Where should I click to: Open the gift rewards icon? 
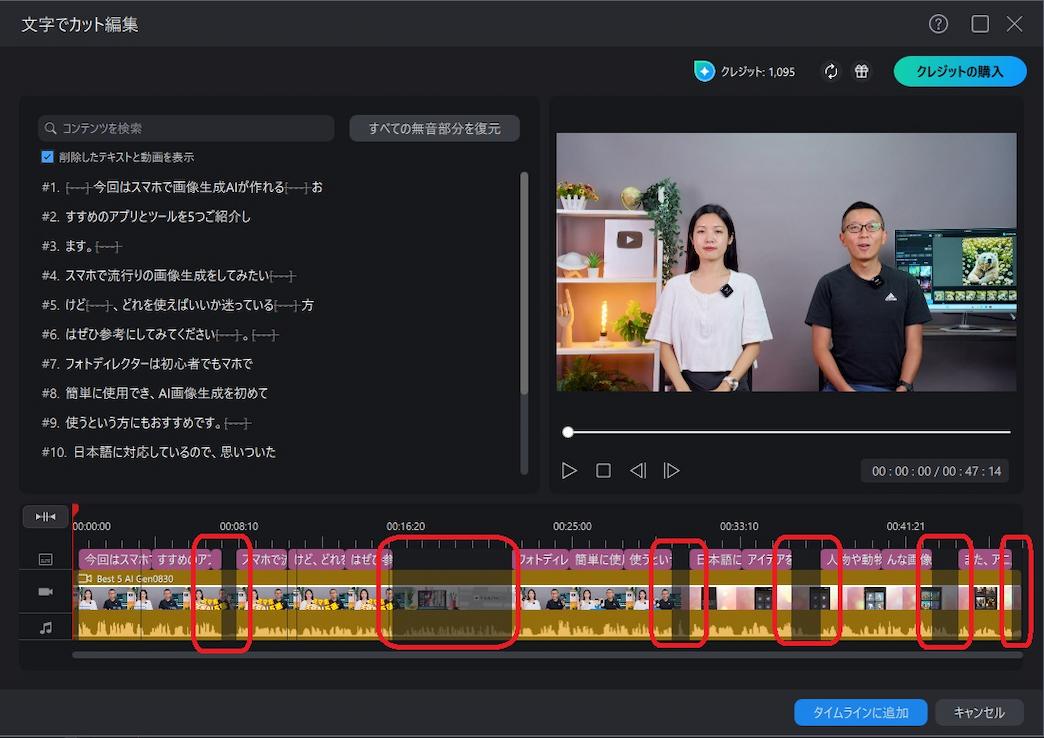click(x=861, y=71)
